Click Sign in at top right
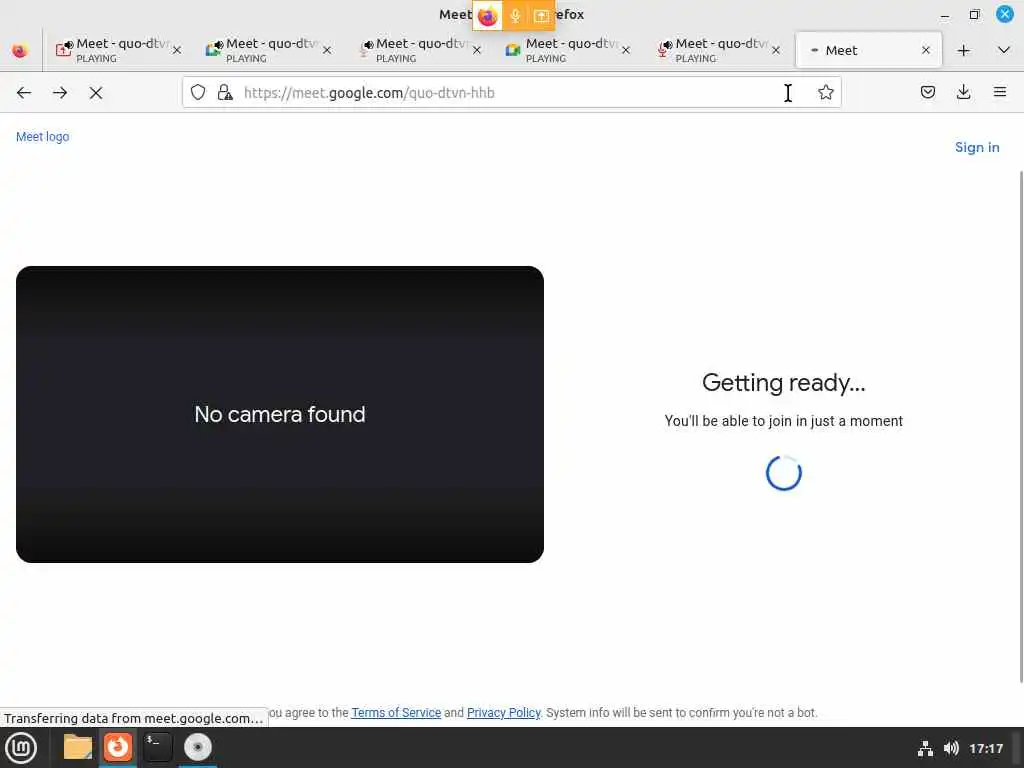1024x768 pixels. tap(977, 147)
